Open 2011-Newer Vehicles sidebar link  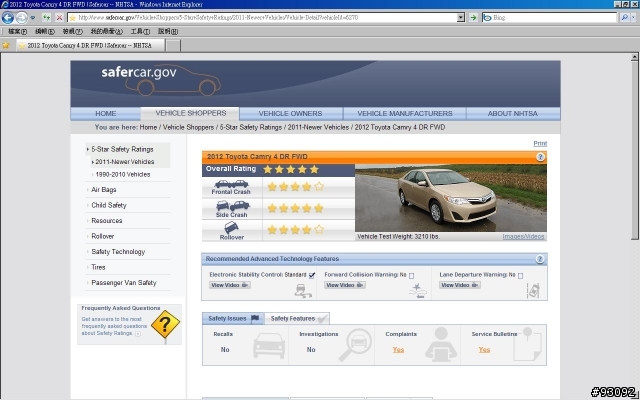(x=125, y=162)
